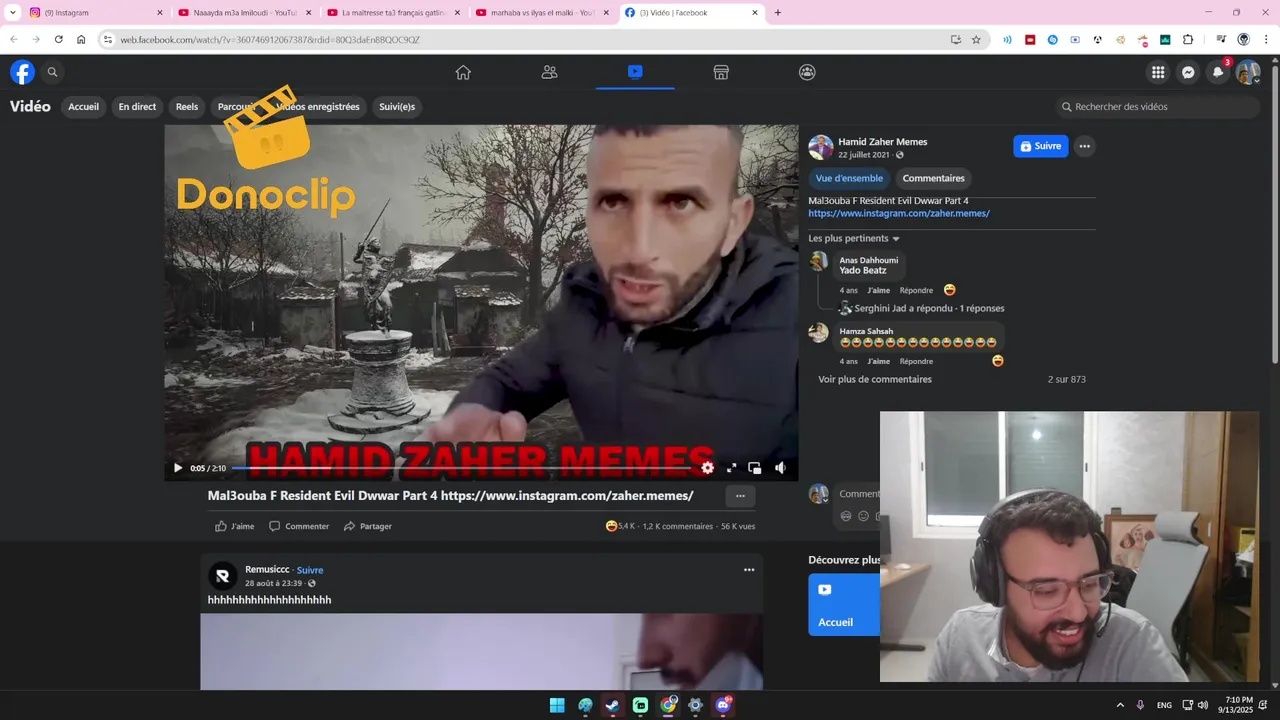Go to Facebook Home icon
The height and width of the screenshot is (720, 1280).
(x=463, y=72)
